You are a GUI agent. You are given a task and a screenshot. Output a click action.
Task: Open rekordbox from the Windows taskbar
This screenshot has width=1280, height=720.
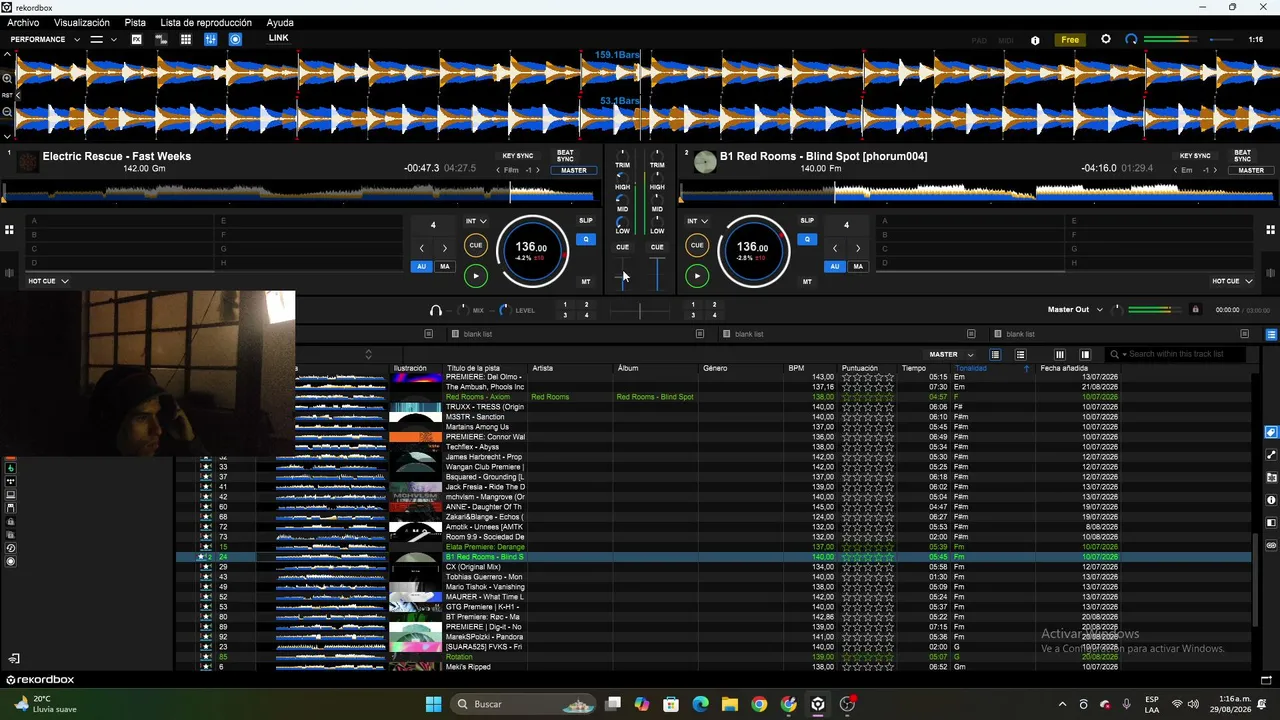[x=818, y=704]
